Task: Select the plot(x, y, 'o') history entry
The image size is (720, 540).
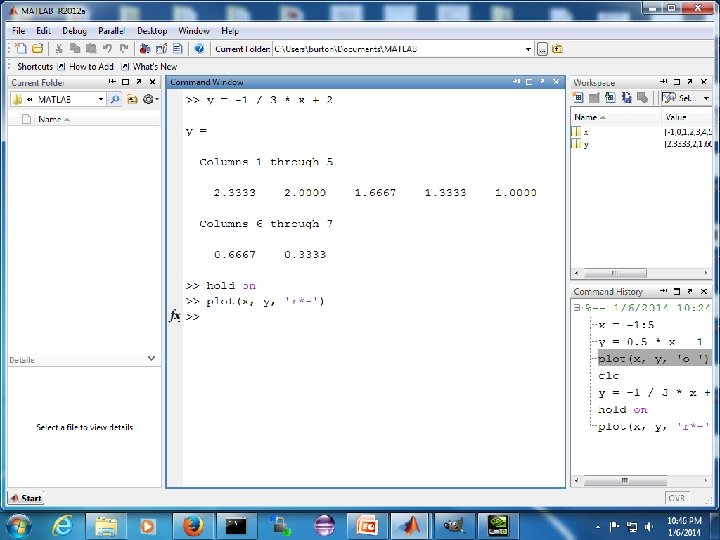Action: click(653, 359)
